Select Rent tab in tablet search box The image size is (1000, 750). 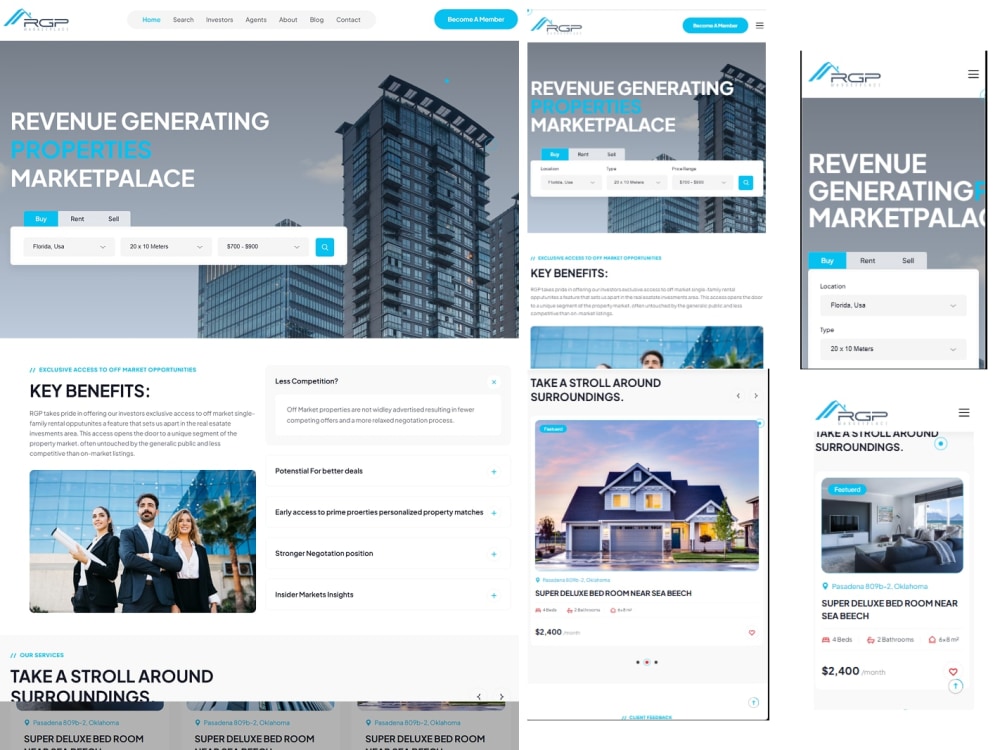coord(583,154)
